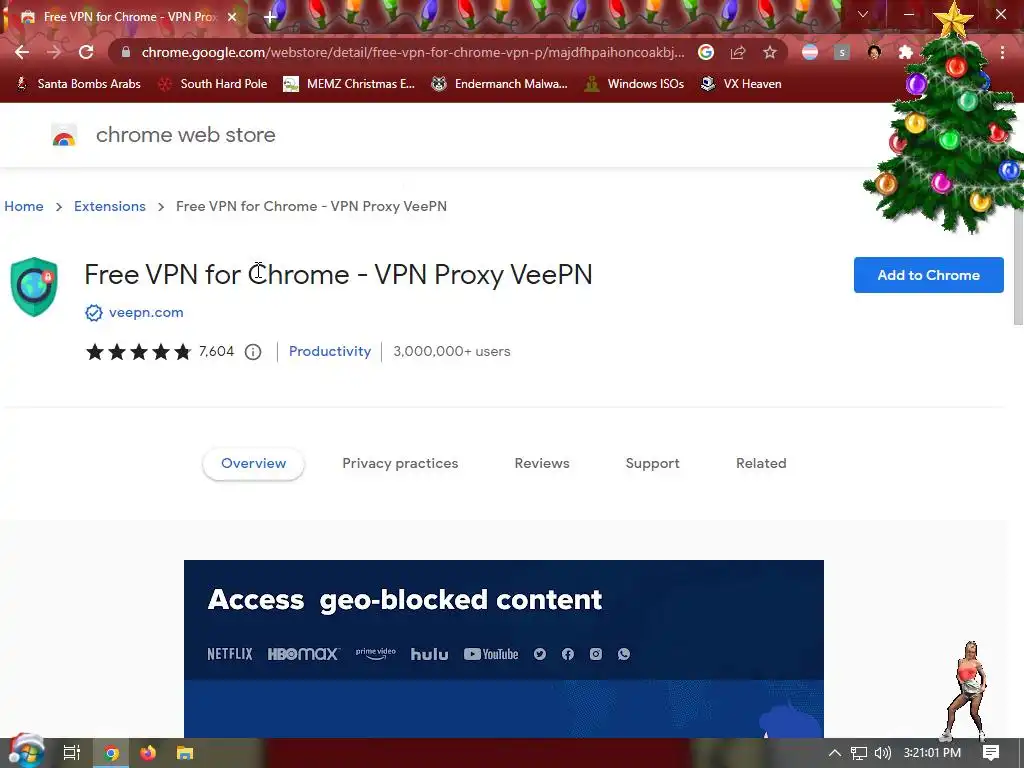Screen dimensions: 1024x768
Task: Go back with the browser back arrow
Action: pyautogui.click(x=22, y=52)
